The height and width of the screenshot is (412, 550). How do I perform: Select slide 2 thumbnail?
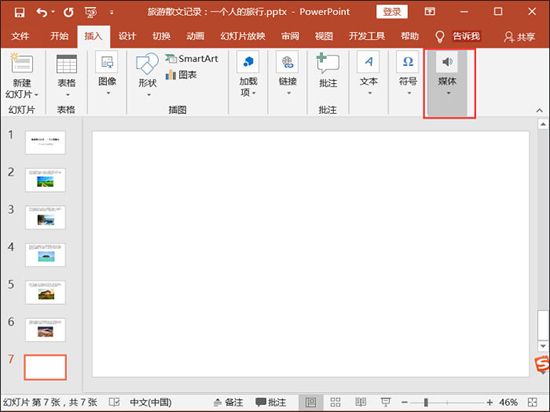45,180
